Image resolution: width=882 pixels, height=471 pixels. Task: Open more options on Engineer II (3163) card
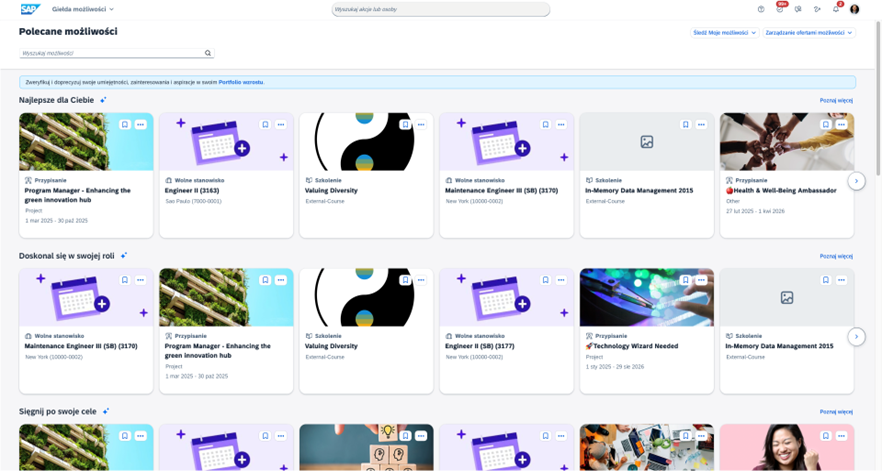281,125
